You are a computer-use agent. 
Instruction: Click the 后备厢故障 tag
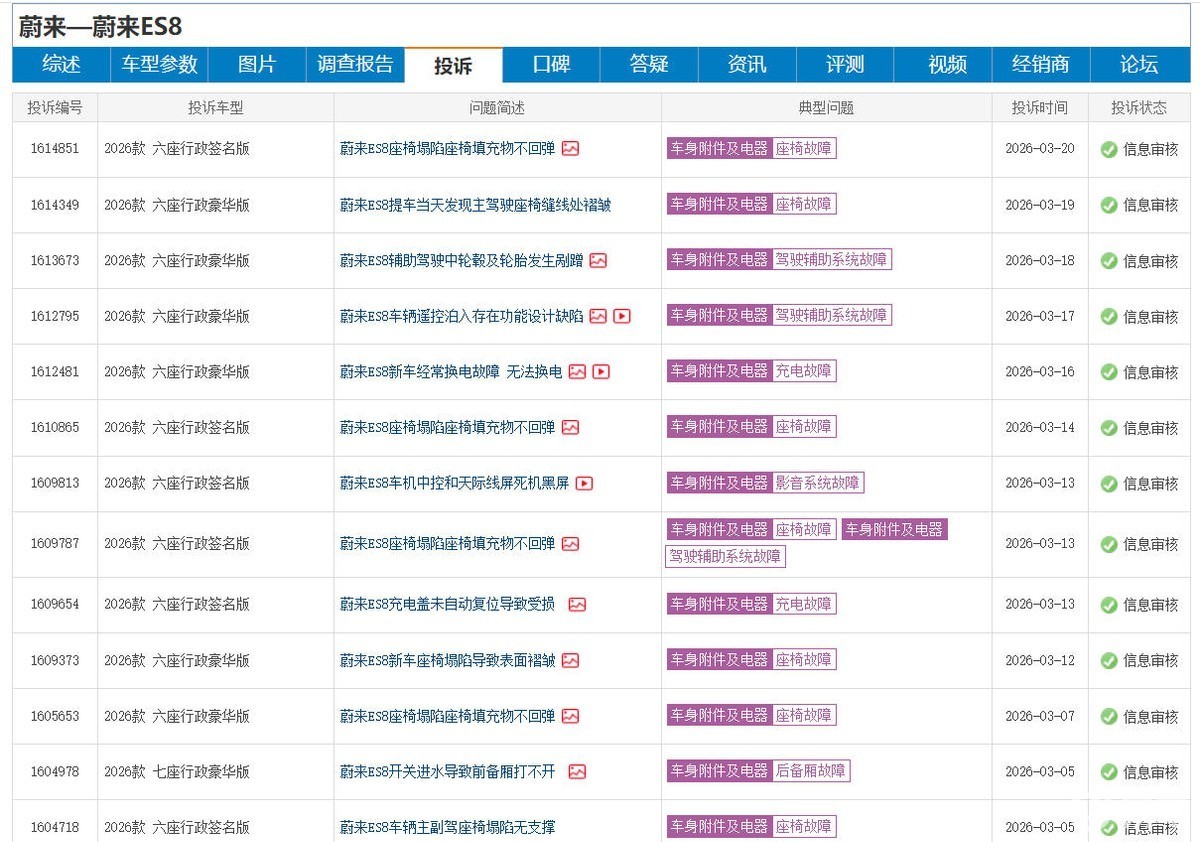(x=810, y=771)
